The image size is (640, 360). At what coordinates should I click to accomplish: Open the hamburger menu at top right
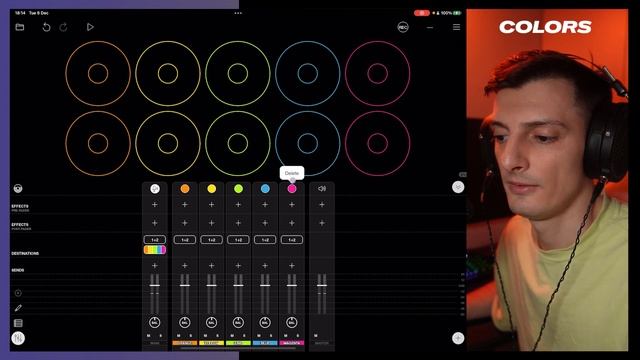(456, 27)
